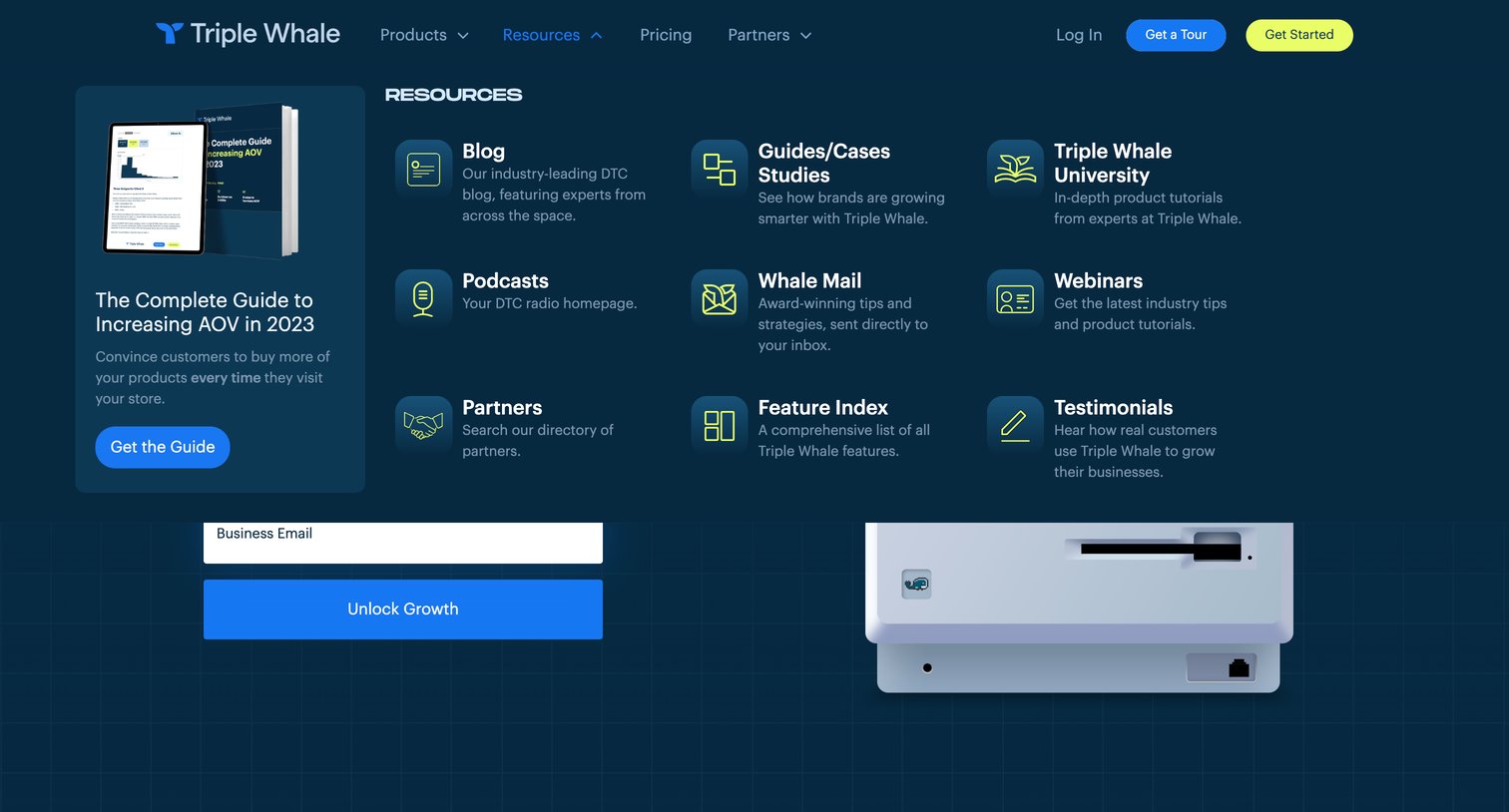Focus the Business Email input field
The width and height of the screenshot is (1509, 812).
(403, 543)
